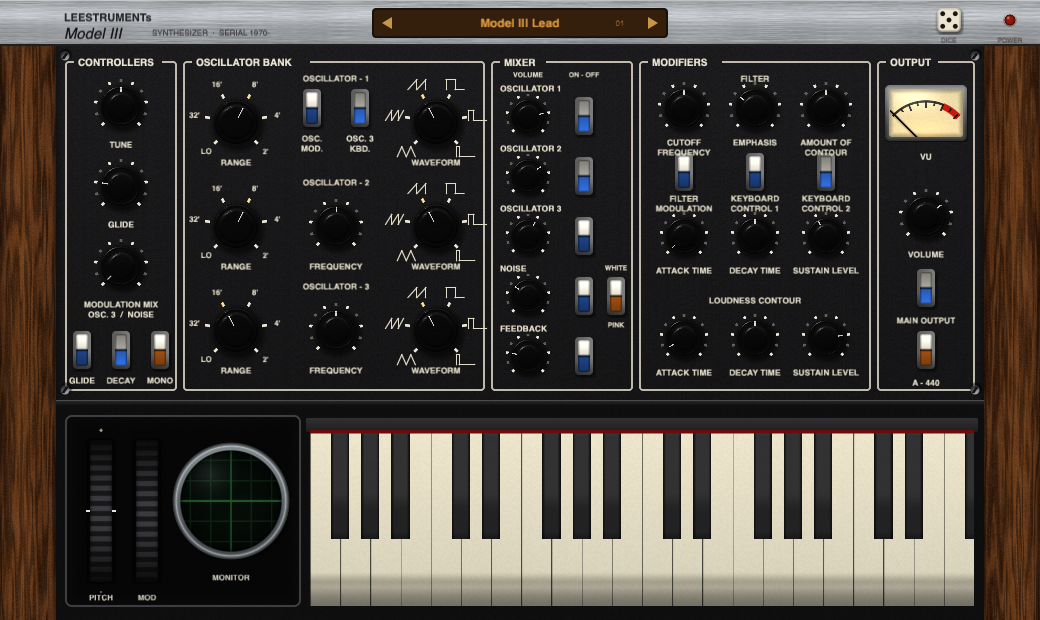The width and height of the screenshot is (1040, 620).
Task: Click the output Volume knob
Action: tap(925, 216)
